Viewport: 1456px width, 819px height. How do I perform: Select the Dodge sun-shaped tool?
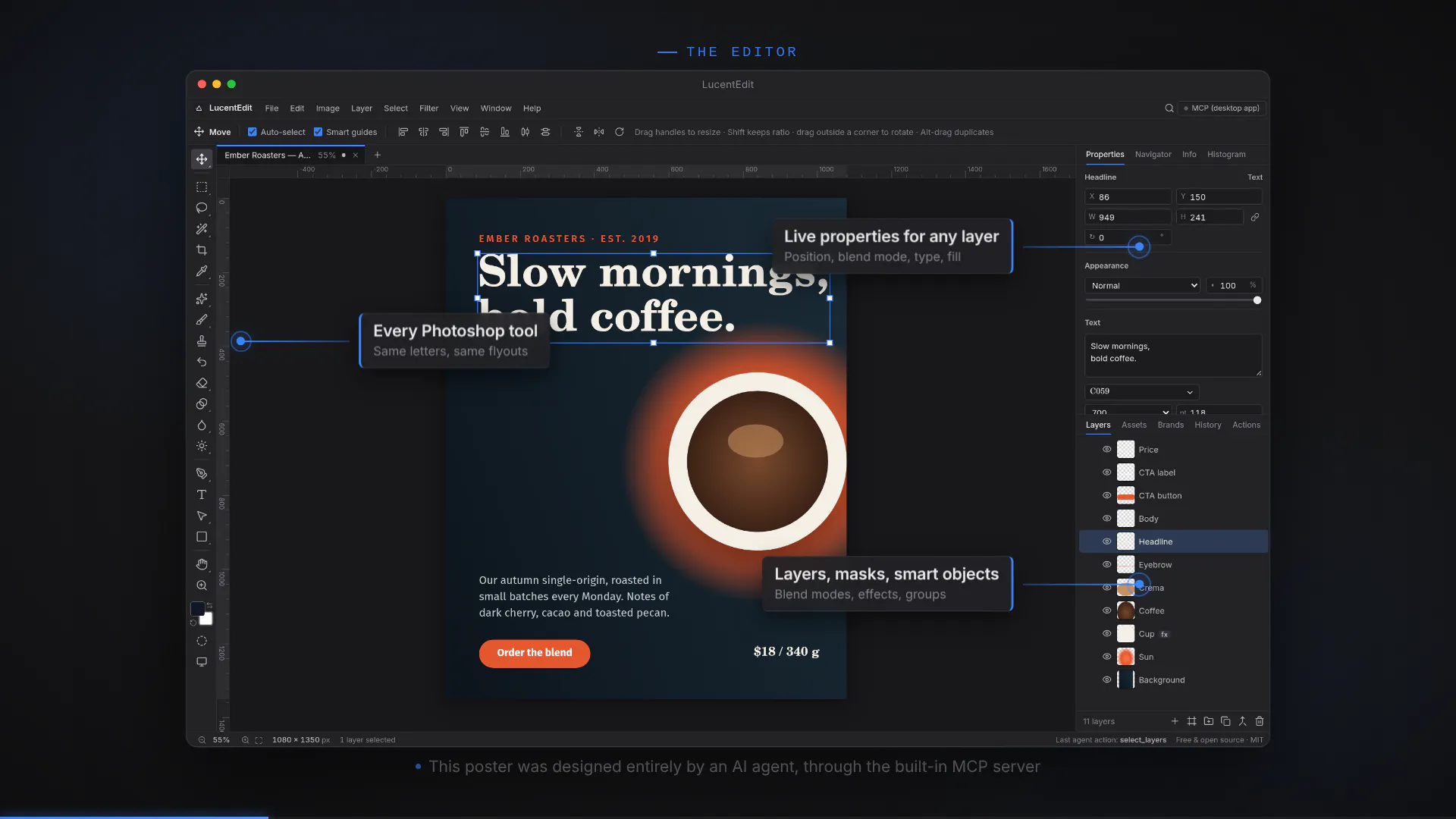[202, 446]
